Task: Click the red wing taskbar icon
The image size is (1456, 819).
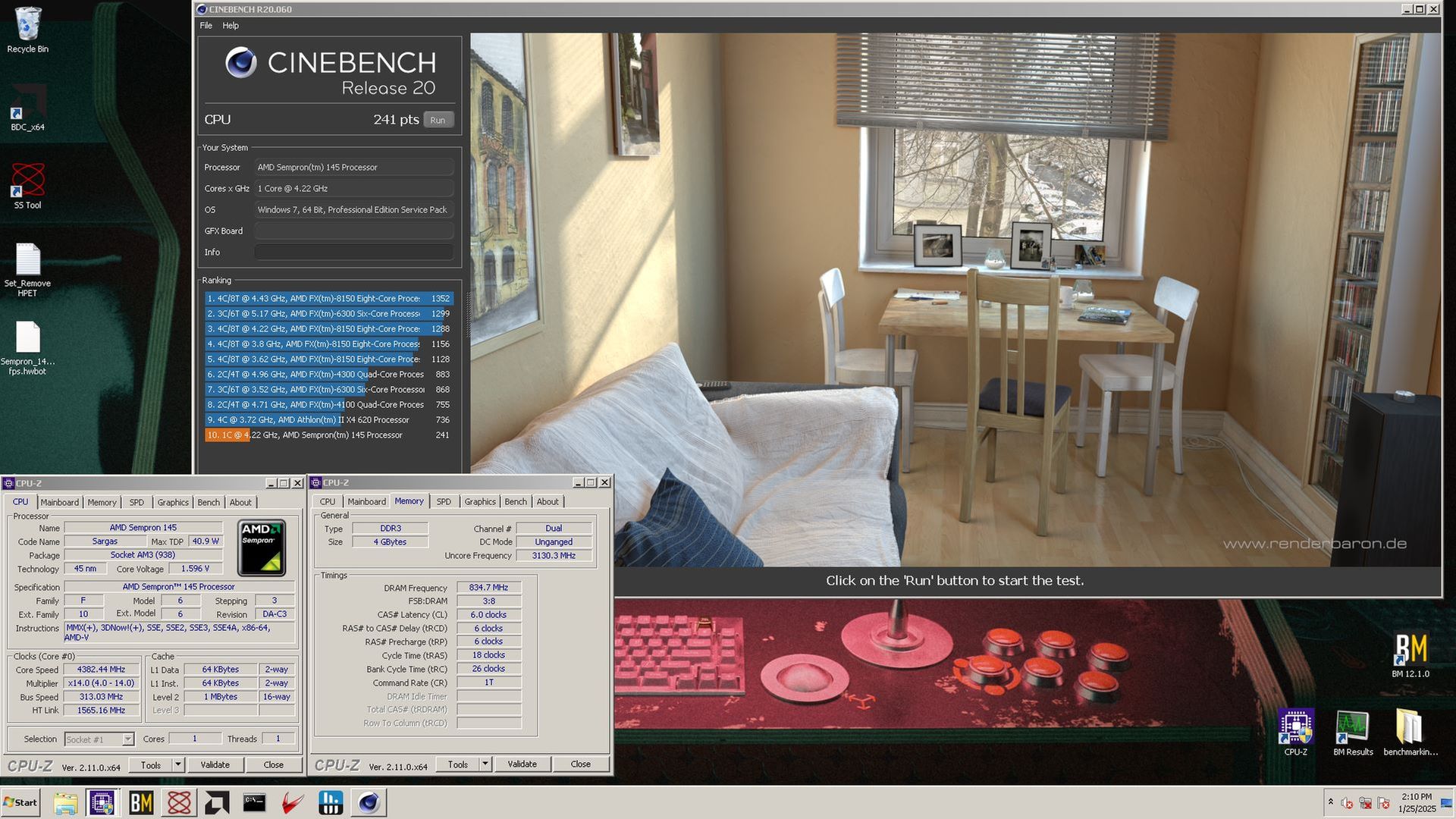Action: 293,802
